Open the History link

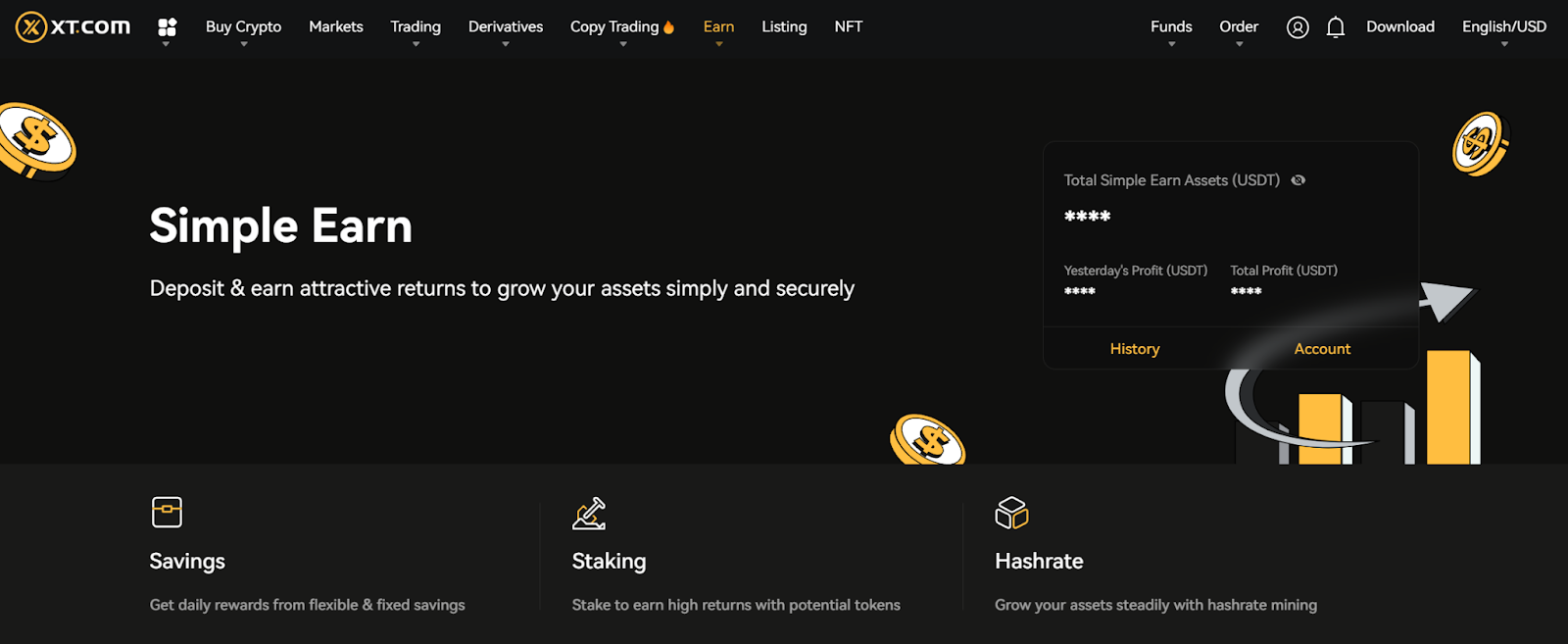point(1134,349)
